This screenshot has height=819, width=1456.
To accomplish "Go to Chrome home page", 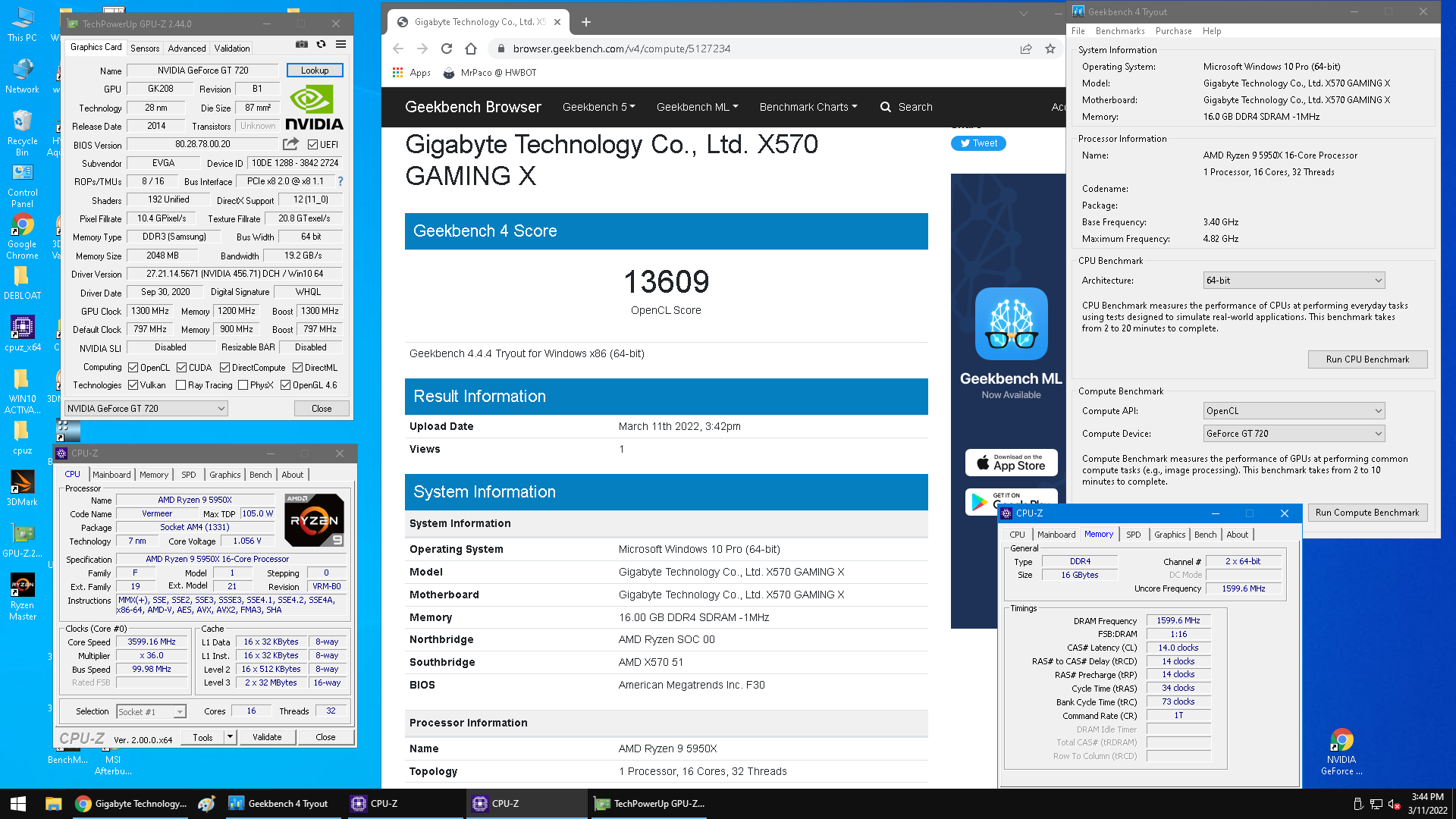I will point(471,49).
